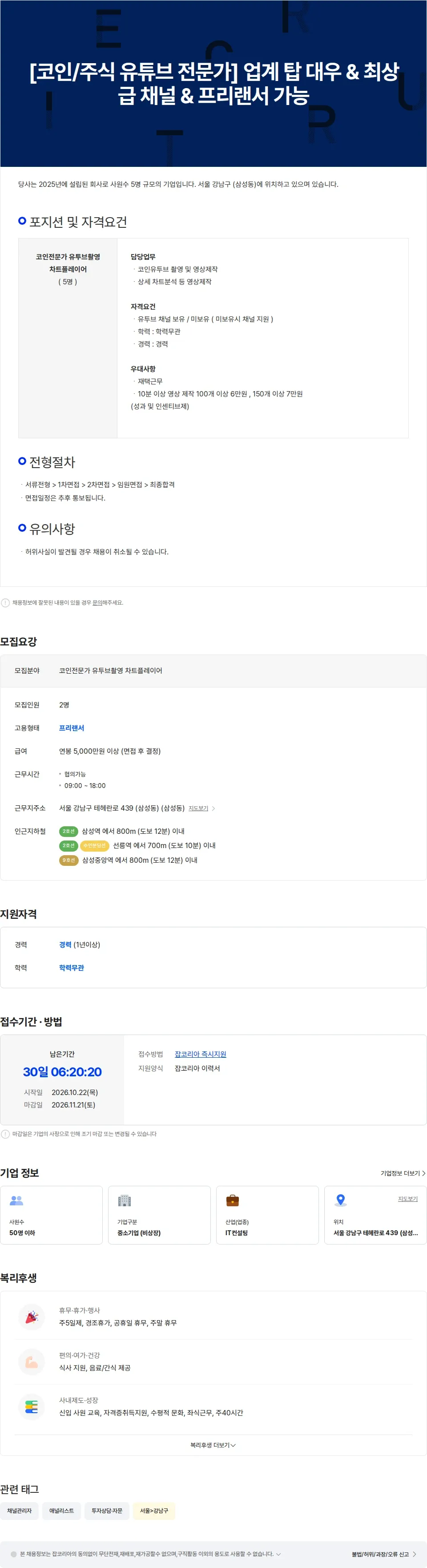Click the start date 2026.10.22(목)
Viewport: 427px width, 1568px height.
75,1093
